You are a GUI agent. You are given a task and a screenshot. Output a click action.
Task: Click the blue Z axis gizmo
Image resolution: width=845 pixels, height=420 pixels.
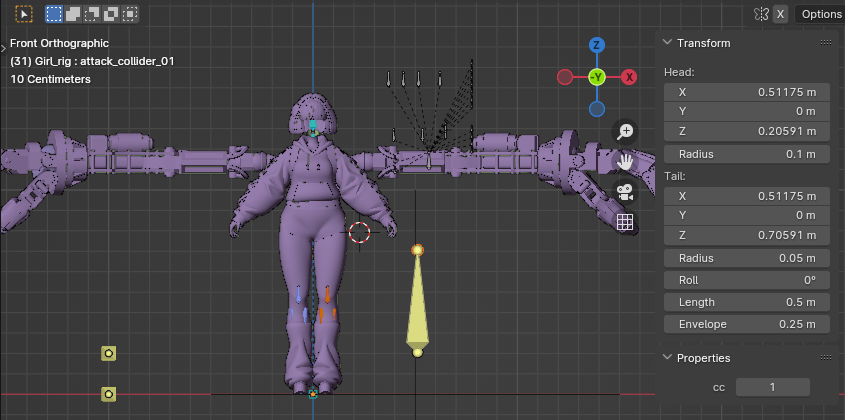(596, 45)
